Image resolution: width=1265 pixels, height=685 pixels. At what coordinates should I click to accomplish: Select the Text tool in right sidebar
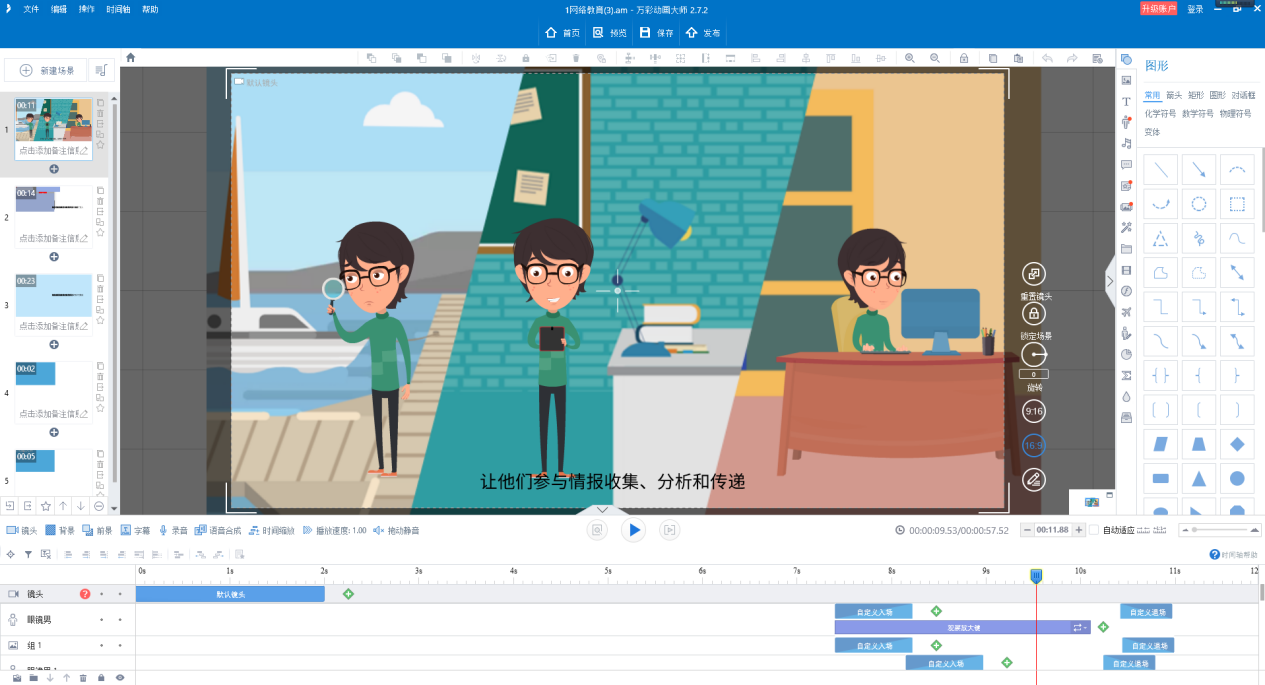click(x=1127, y=101)
